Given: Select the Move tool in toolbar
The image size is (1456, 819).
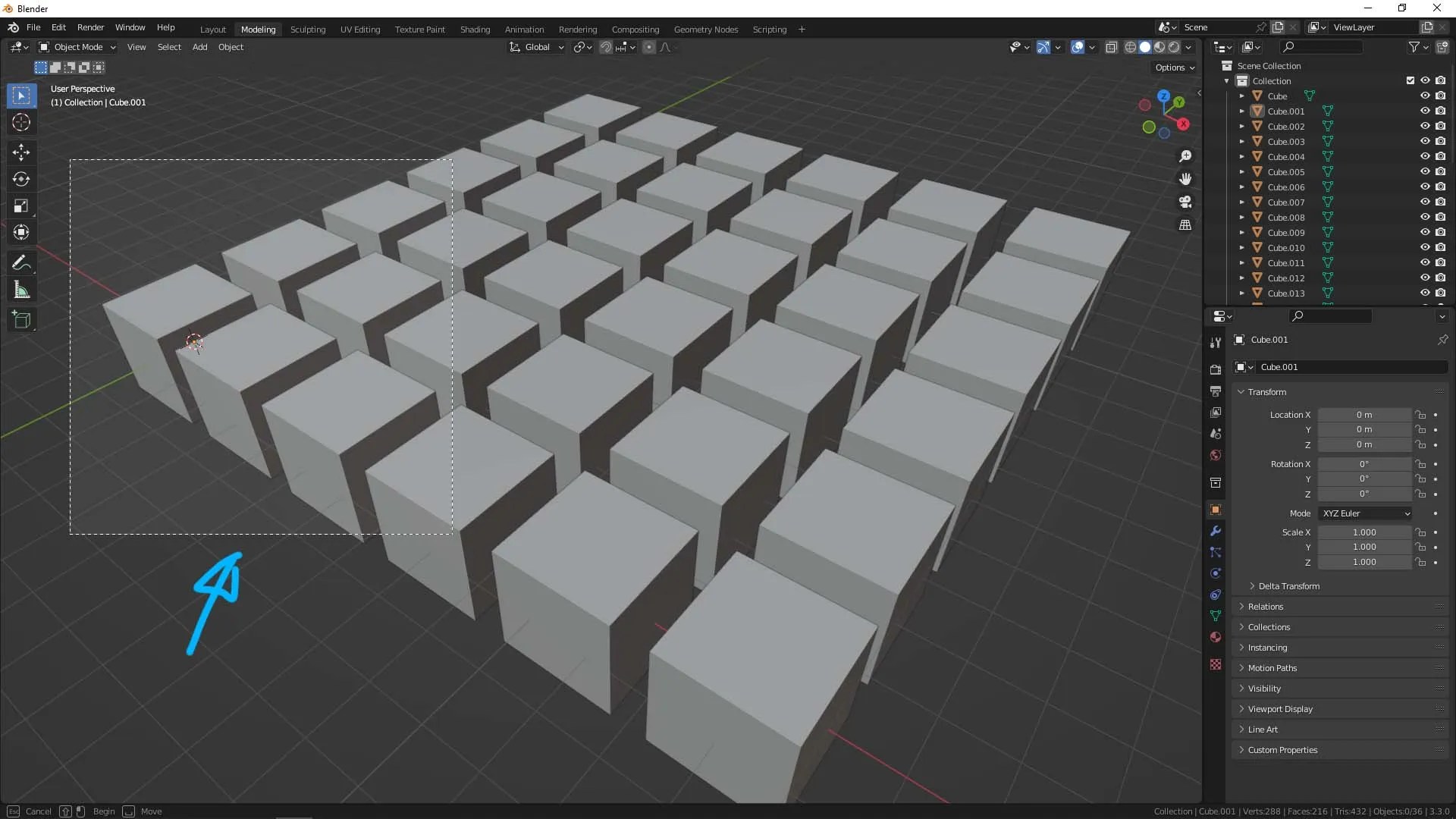Looking at the screenshot, I should pyautogui.click(x=21, y=152).
